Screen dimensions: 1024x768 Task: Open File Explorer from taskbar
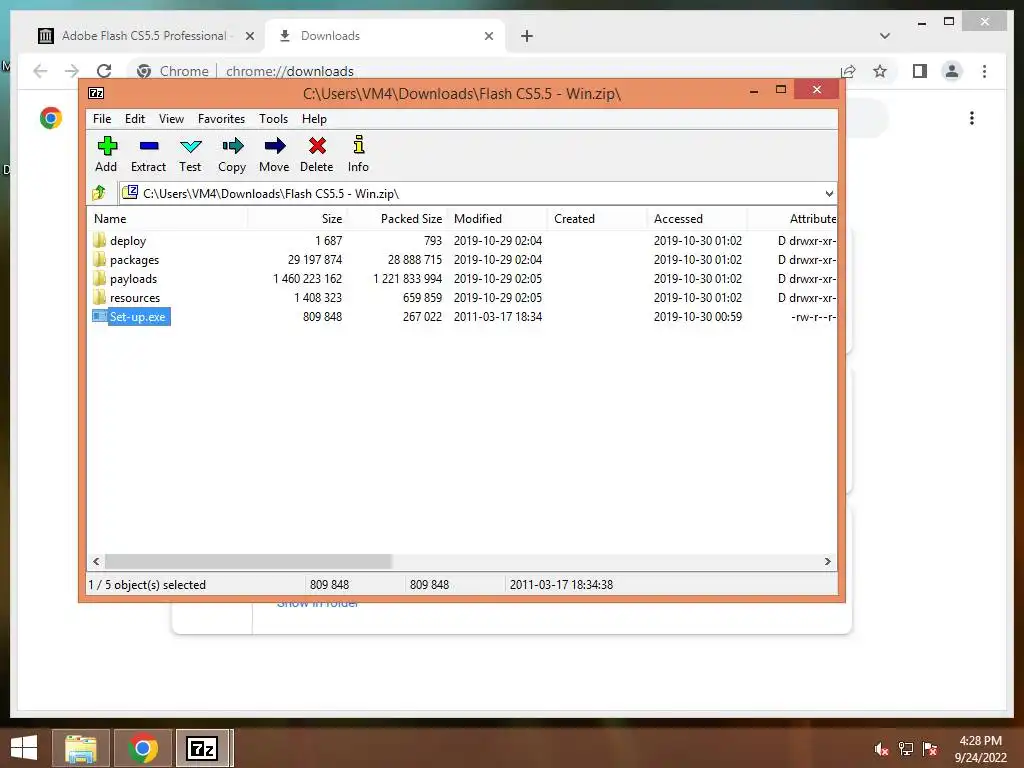(x=80, y=748)
